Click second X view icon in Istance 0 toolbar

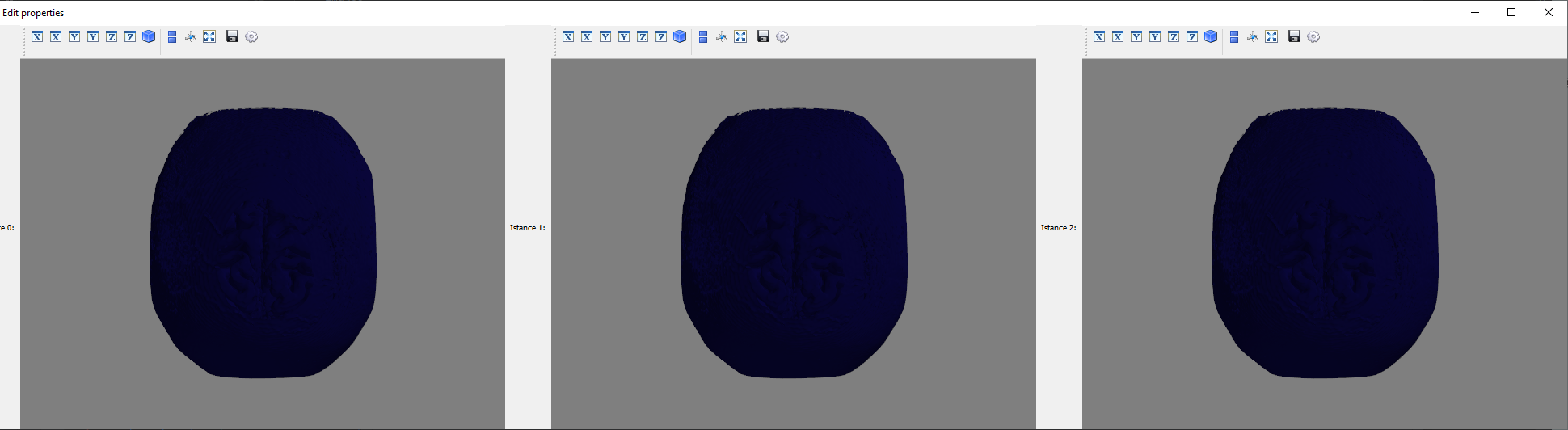(x=56, y=36)
